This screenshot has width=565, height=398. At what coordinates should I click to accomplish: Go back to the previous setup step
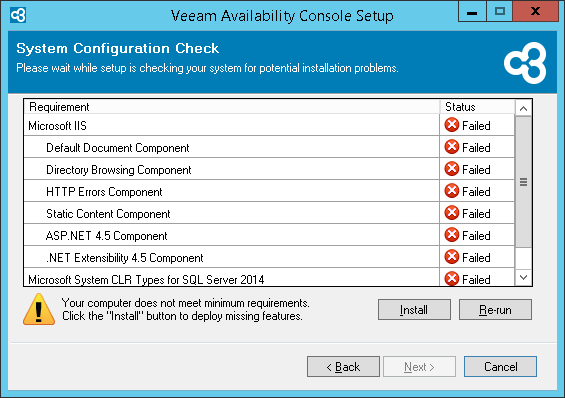(343, 367)
